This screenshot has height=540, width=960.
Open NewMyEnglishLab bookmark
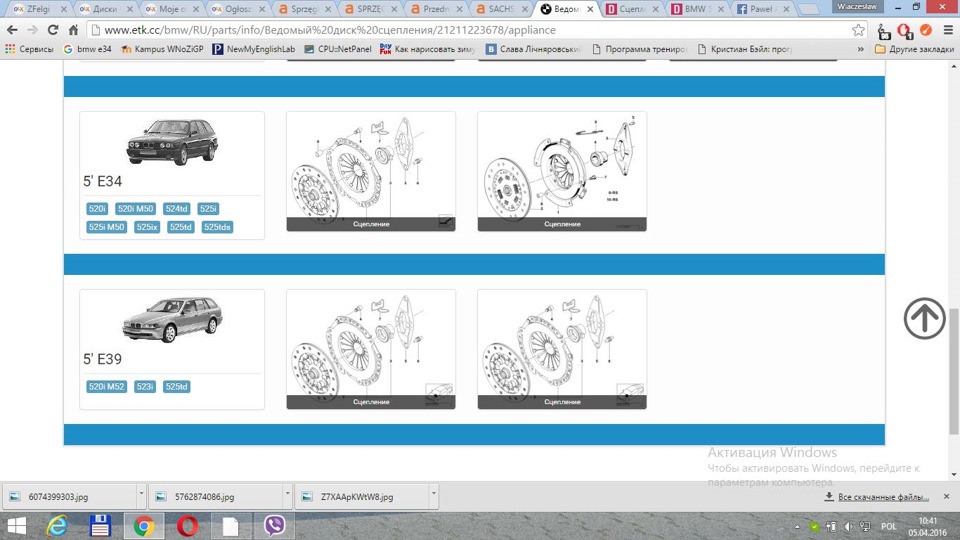[x=253, y=49]
